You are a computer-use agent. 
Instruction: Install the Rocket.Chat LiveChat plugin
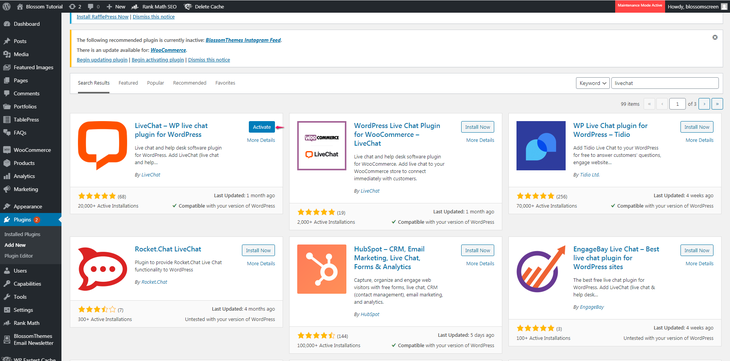pyautogui.click(x=258, y=250)
